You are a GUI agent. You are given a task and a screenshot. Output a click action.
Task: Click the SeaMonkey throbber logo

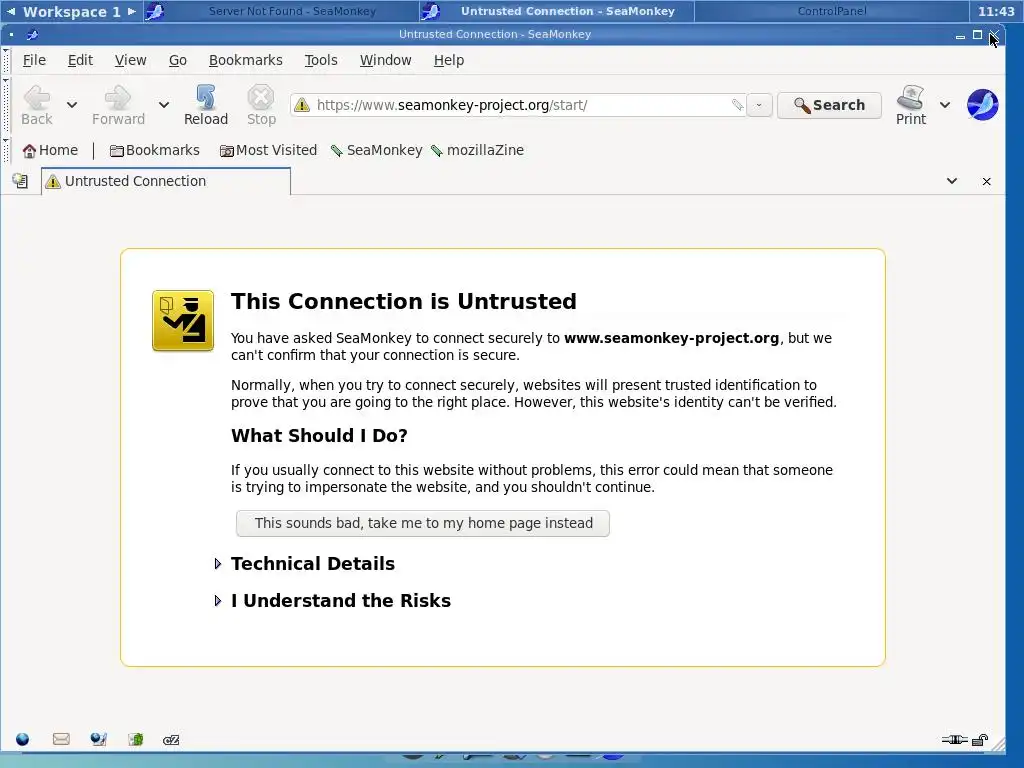tap(982, 104)
